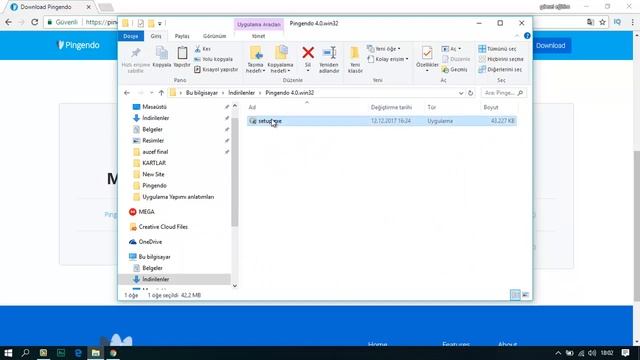Screen dimensions: 640x360
Task: Open the Taşıma hedefi move-to menu
Action: (256, 60)
